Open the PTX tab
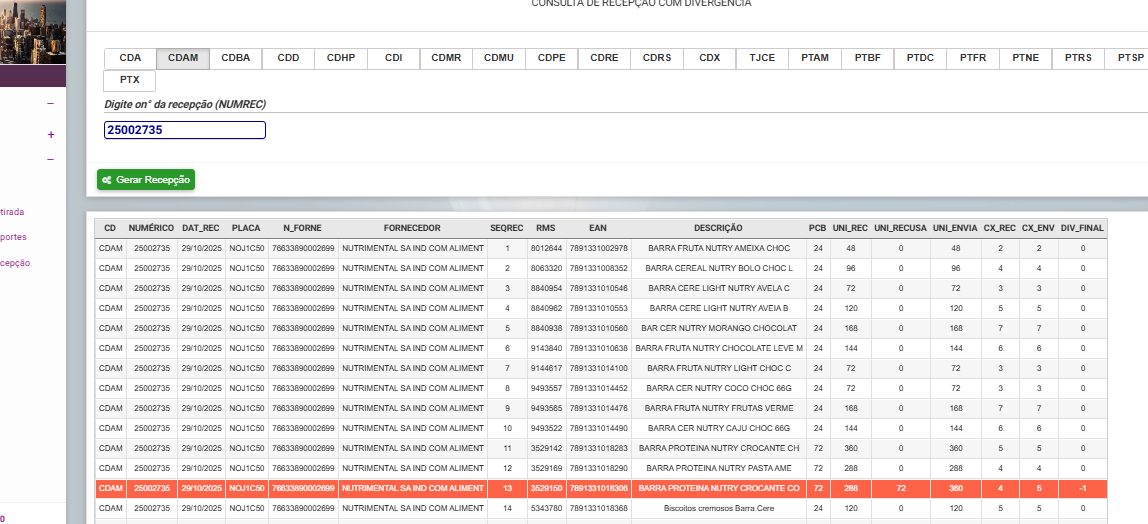Image resolution: width=1148 pixels, height=524 pixels. pyautogui.click(x=130, y=80)
